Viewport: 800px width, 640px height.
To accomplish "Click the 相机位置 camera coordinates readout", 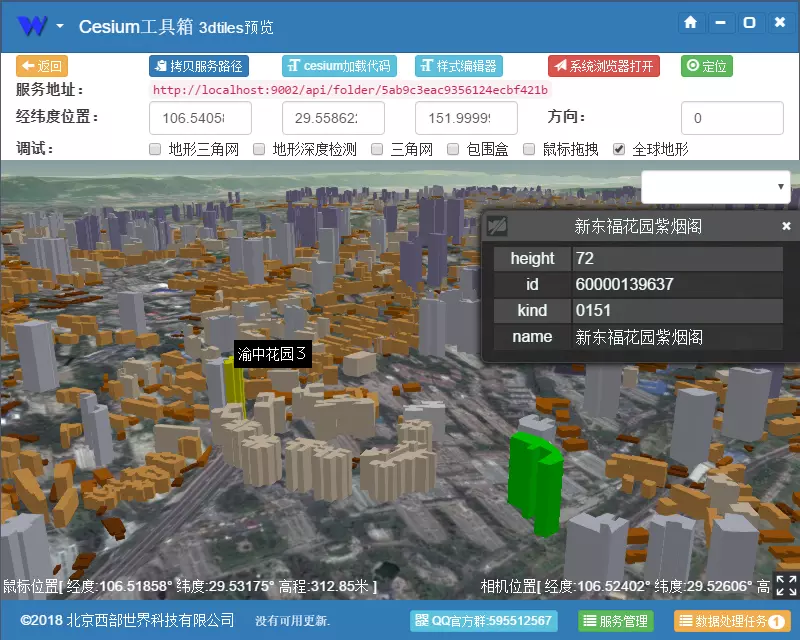I will (x=625, y=586).
